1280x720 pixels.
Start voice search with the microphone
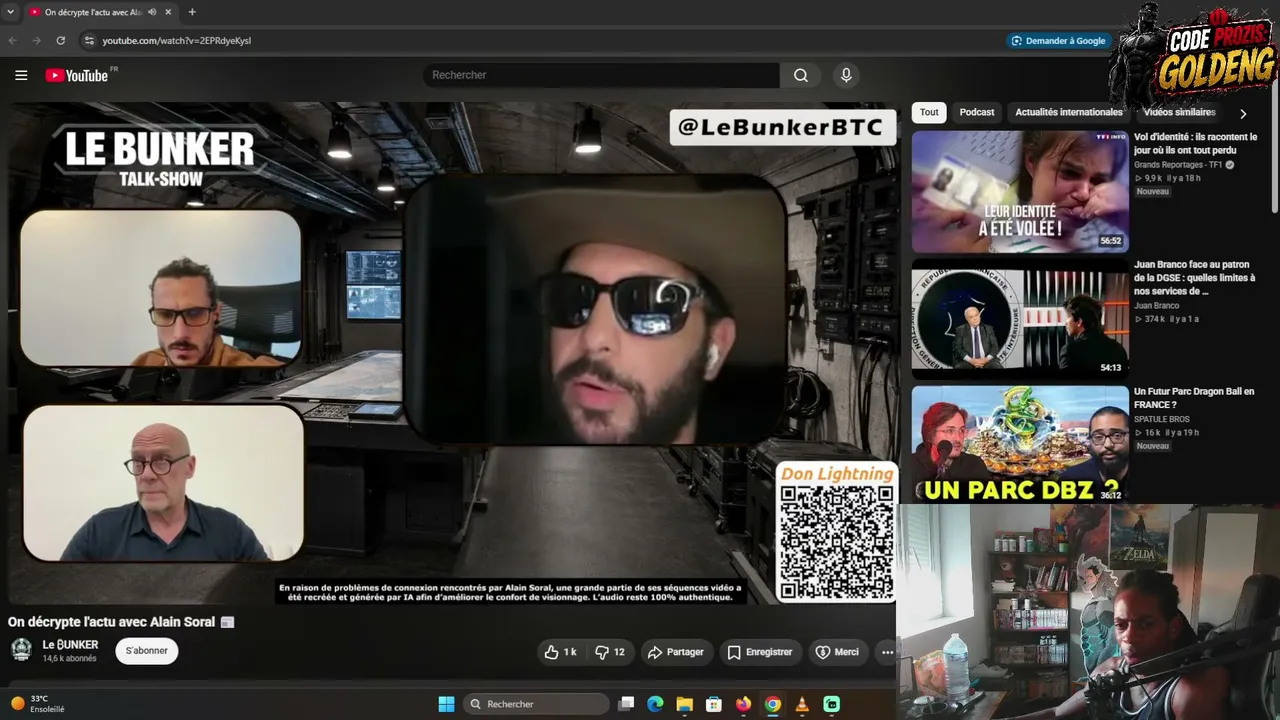point(846,75)
